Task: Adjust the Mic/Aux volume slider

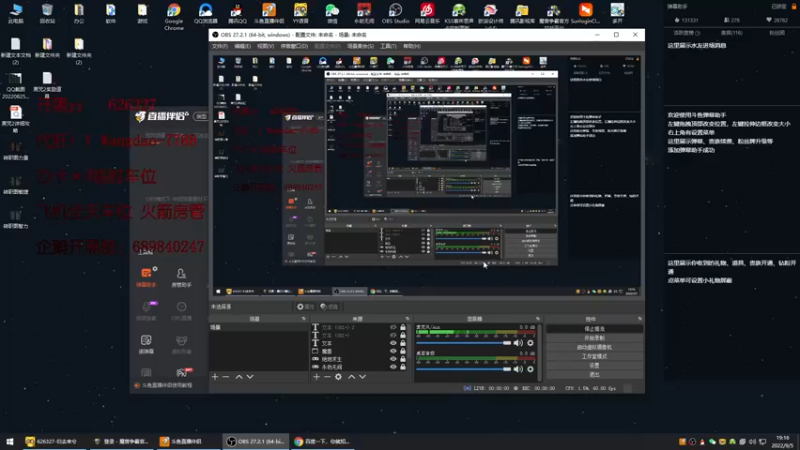Action: (x=464, y=343)
